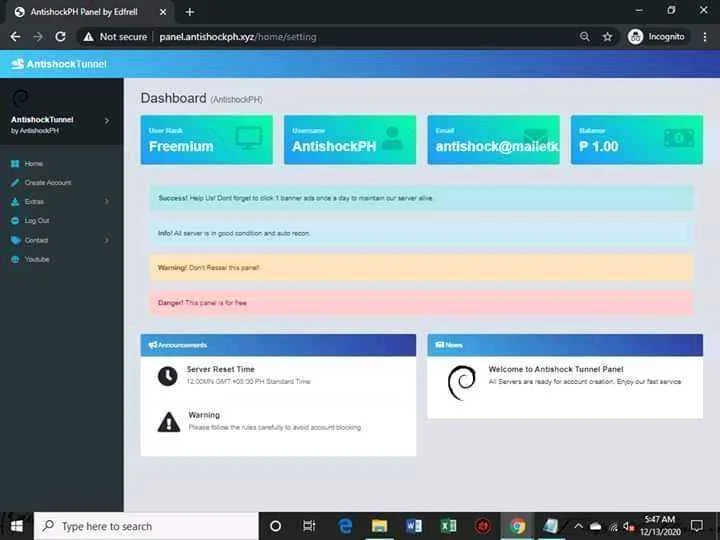
Task: Open the Windows Start menu
Action: point(17,526)
